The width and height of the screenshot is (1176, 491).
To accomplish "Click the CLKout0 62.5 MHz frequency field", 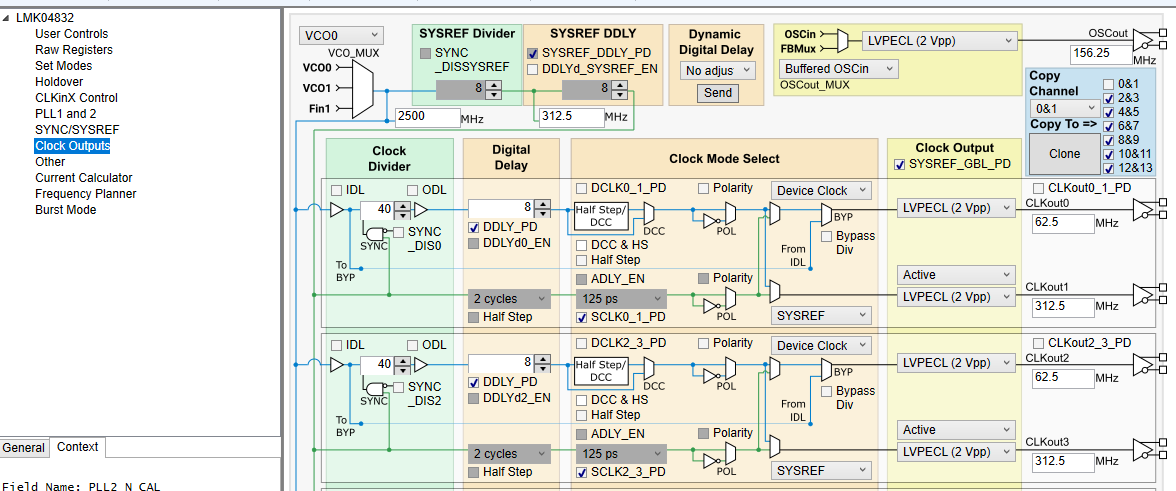I will tap(1062, 223).
